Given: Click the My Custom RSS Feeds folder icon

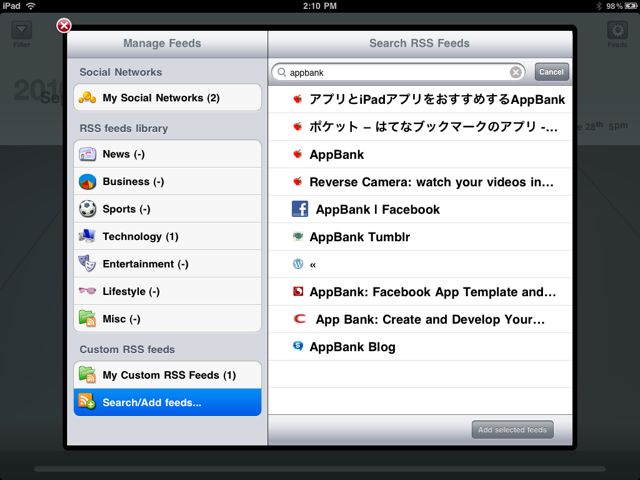Looking at the screenshot, I should (87, 375).
